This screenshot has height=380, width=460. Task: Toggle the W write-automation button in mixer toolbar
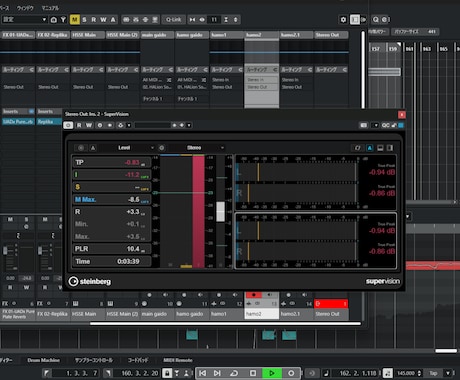(103, 20)
